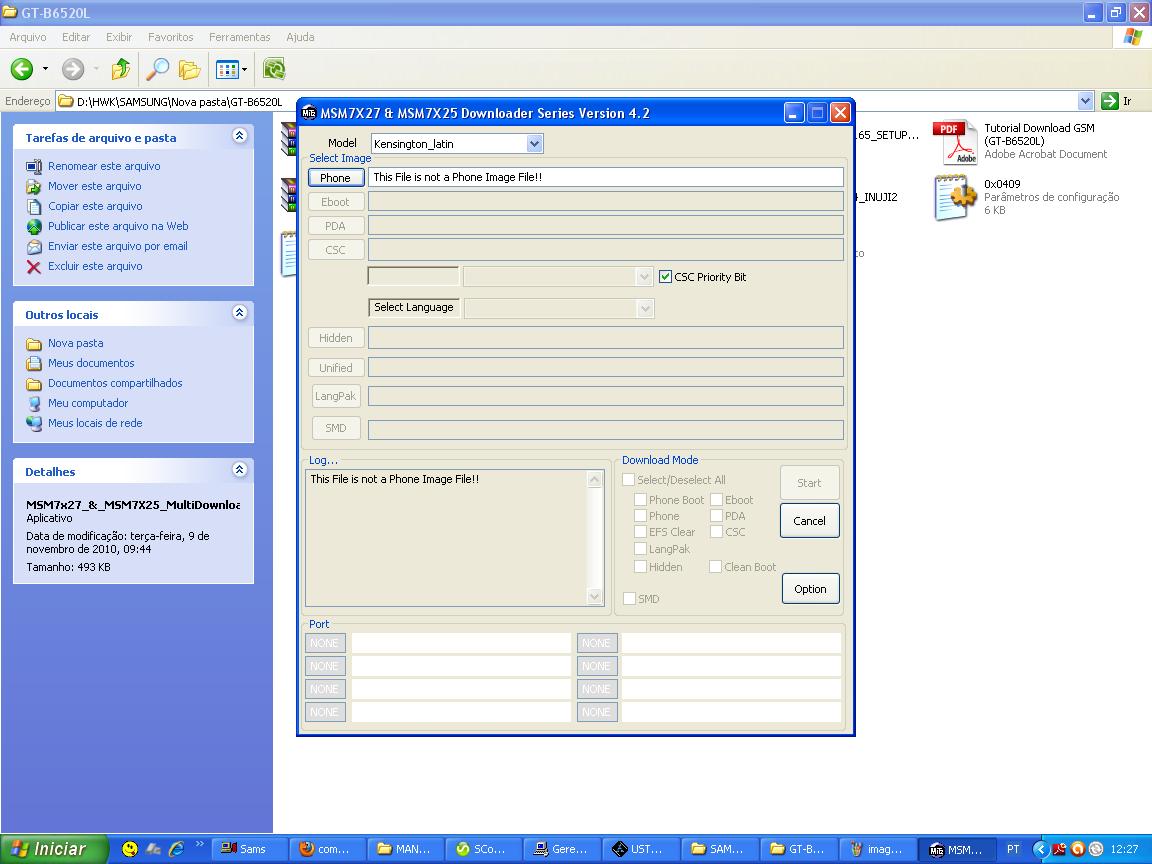Select the 0x0409 configuration file icon
Viewport: 1152px width, 864px height.
[954, 197]
